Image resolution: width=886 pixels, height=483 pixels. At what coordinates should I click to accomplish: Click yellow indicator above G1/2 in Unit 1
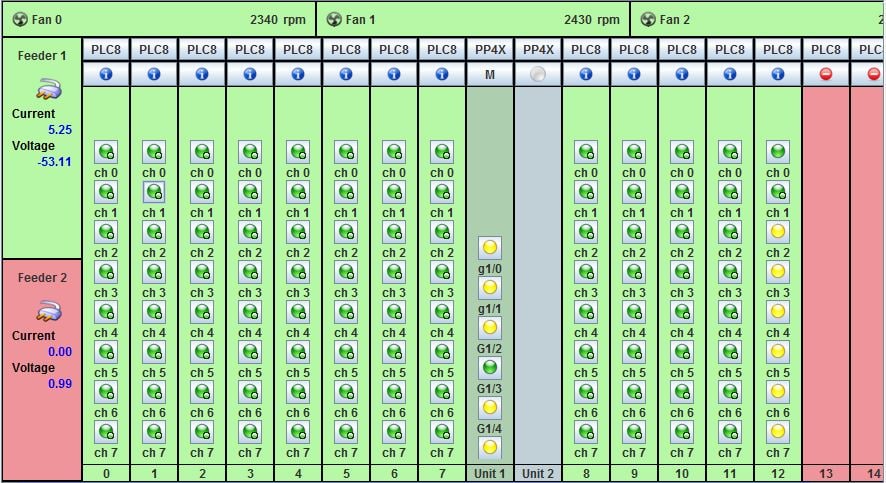490,328
